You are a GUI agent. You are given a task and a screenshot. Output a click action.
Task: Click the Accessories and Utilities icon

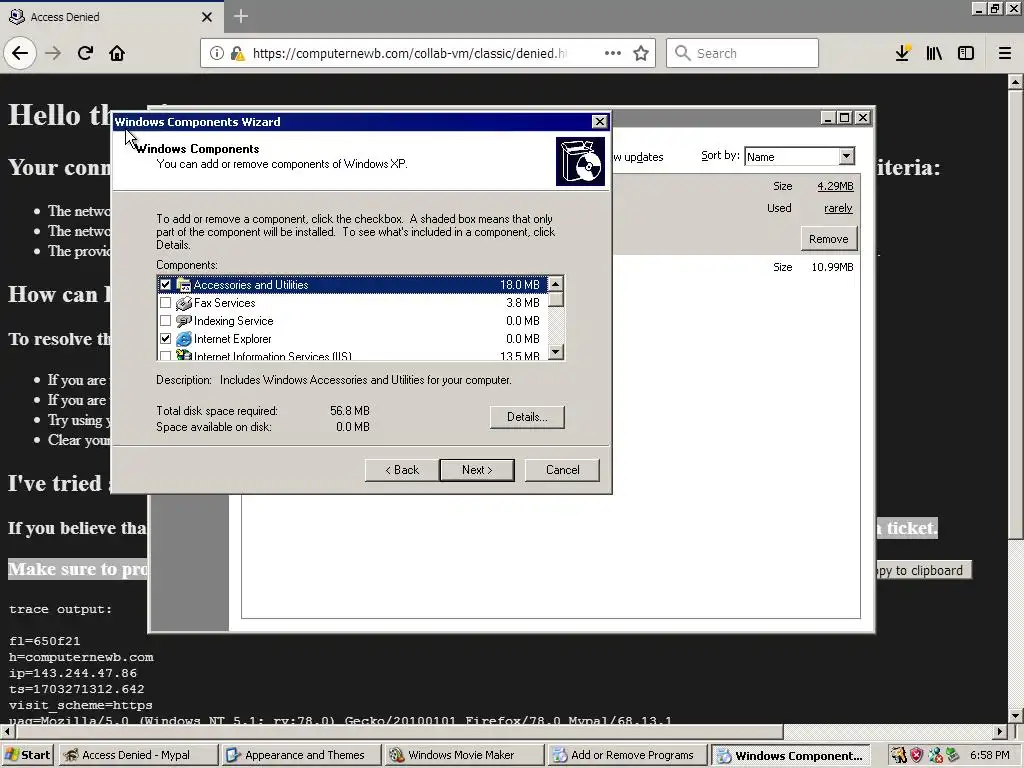pos(184,285)
